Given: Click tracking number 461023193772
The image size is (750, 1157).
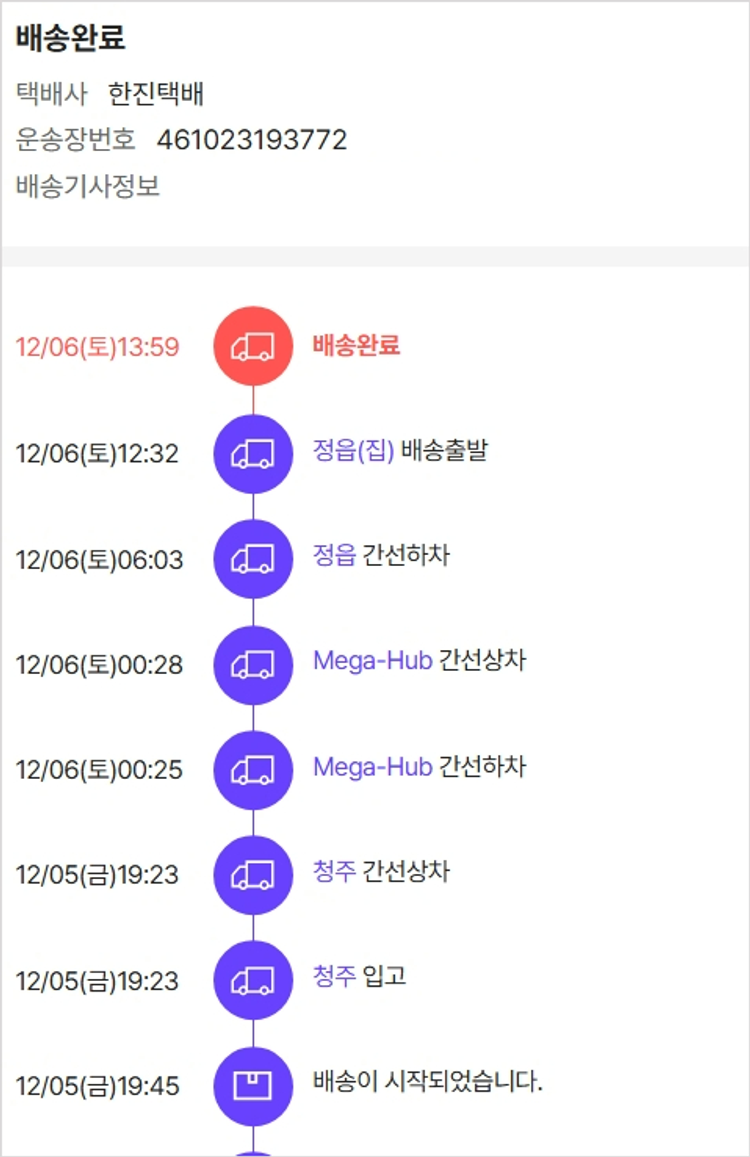Looking at the screenshot, I should 252,140.
